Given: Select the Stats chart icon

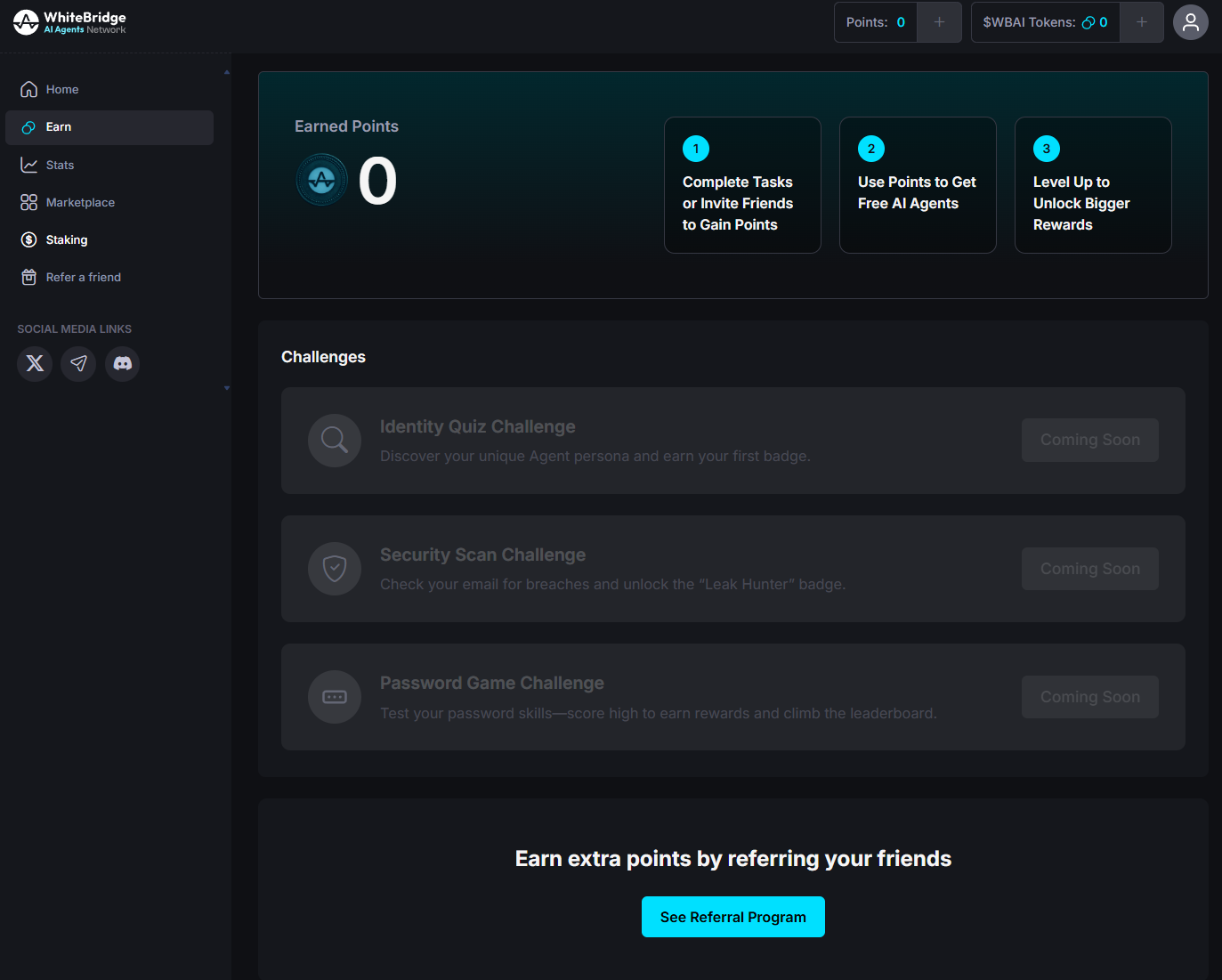Looking at the screenshot, I should tap(29, 164).
